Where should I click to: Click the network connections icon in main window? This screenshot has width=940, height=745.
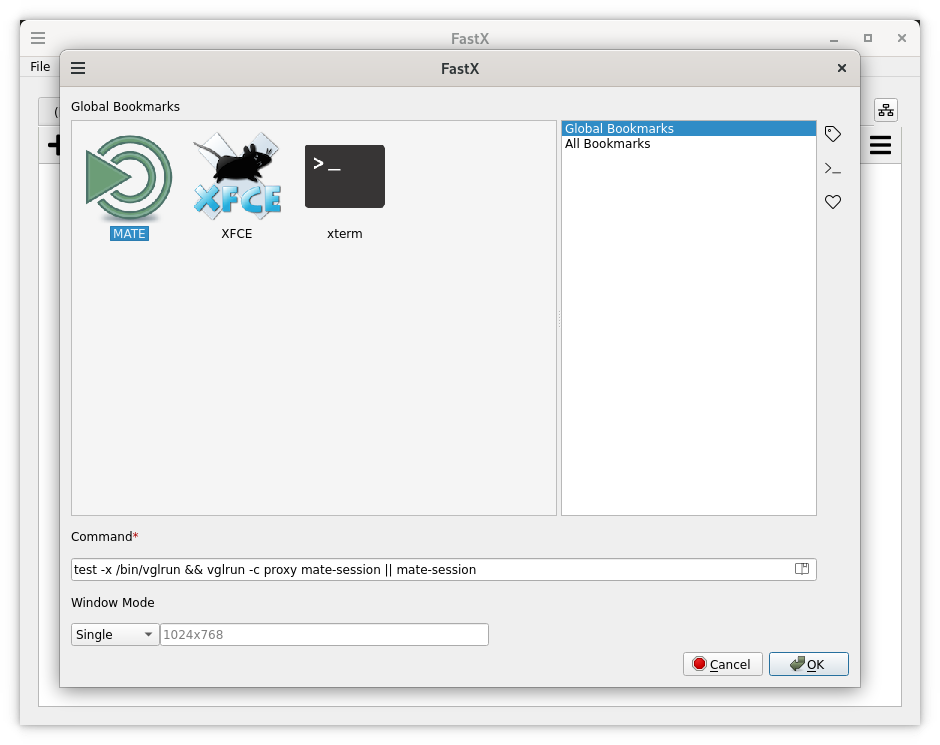click(886, 110)
